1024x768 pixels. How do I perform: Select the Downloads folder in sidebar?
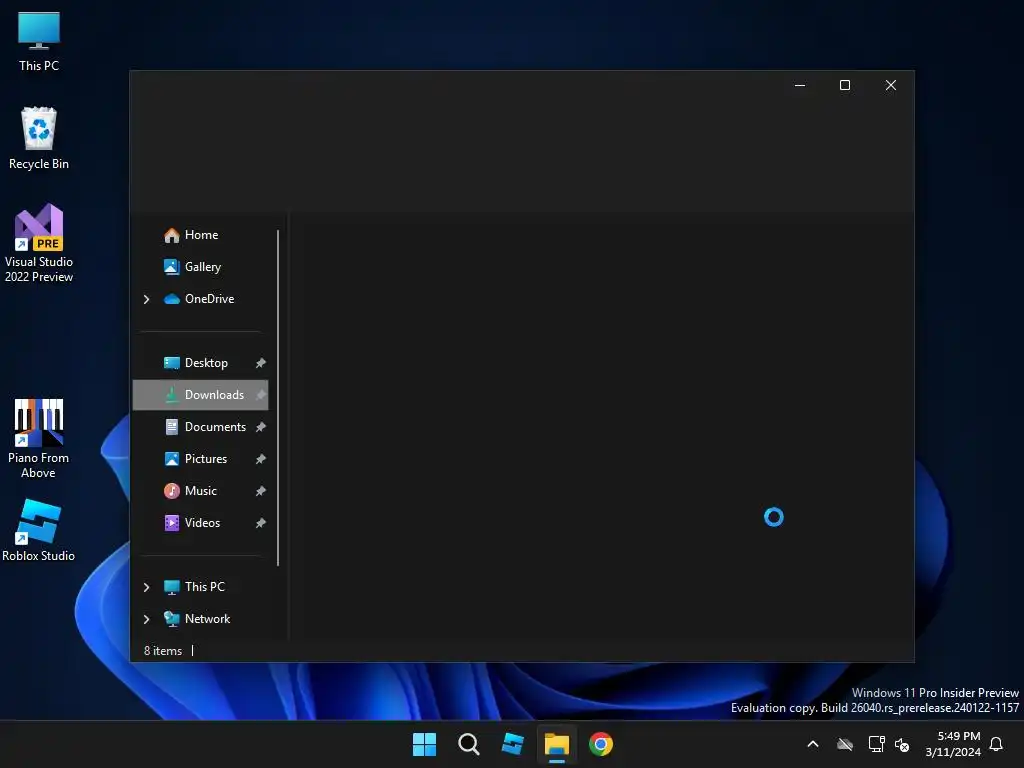point(200,394)
